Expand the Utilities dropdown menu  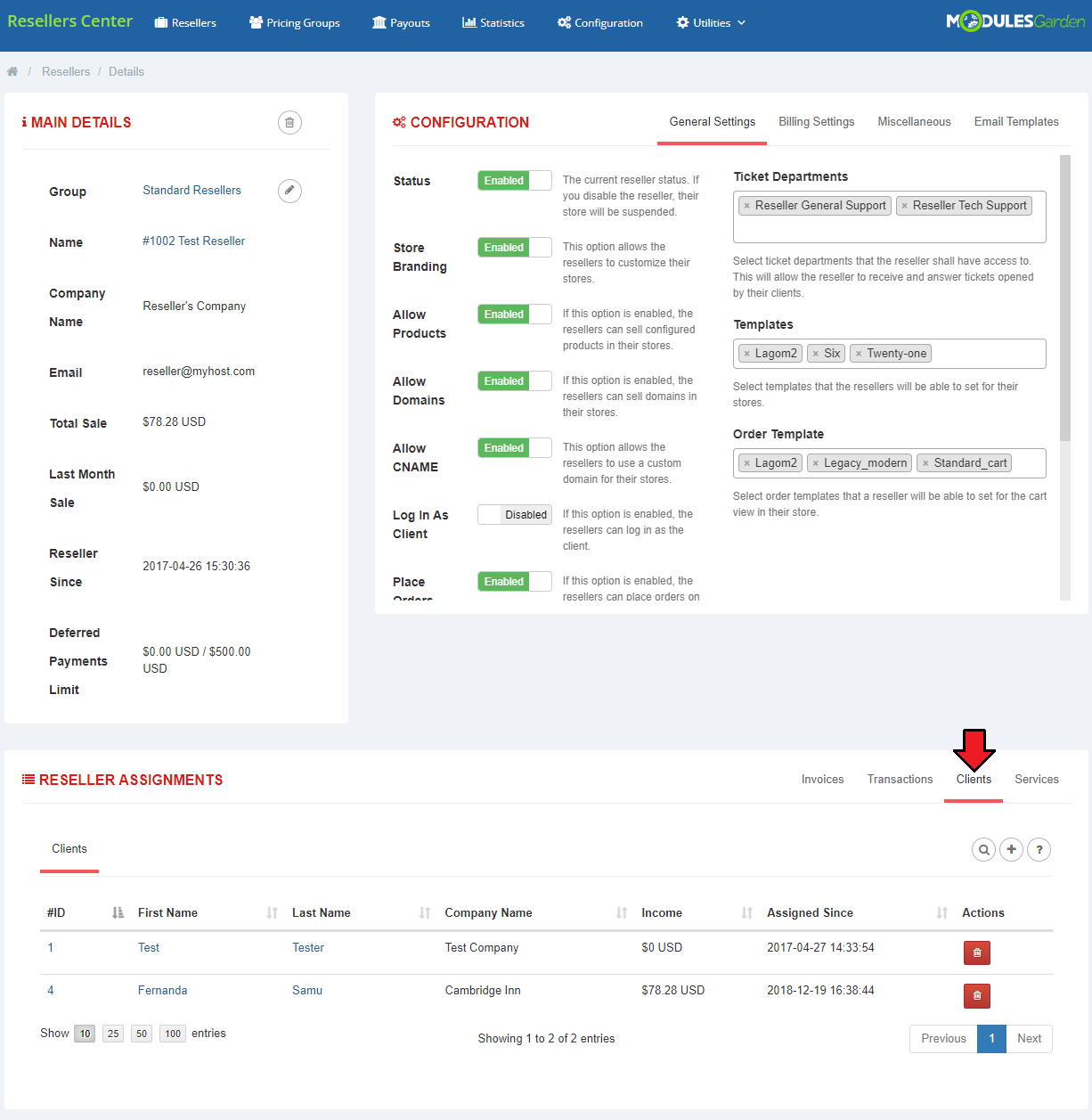pos(711,23)
